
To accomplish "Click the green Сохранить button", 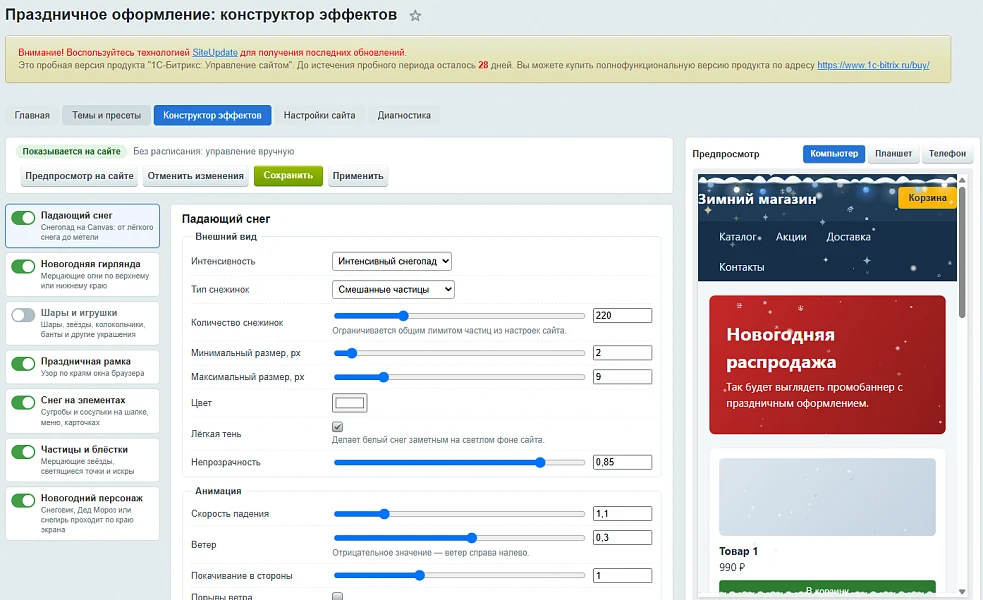I will (288, 176).
